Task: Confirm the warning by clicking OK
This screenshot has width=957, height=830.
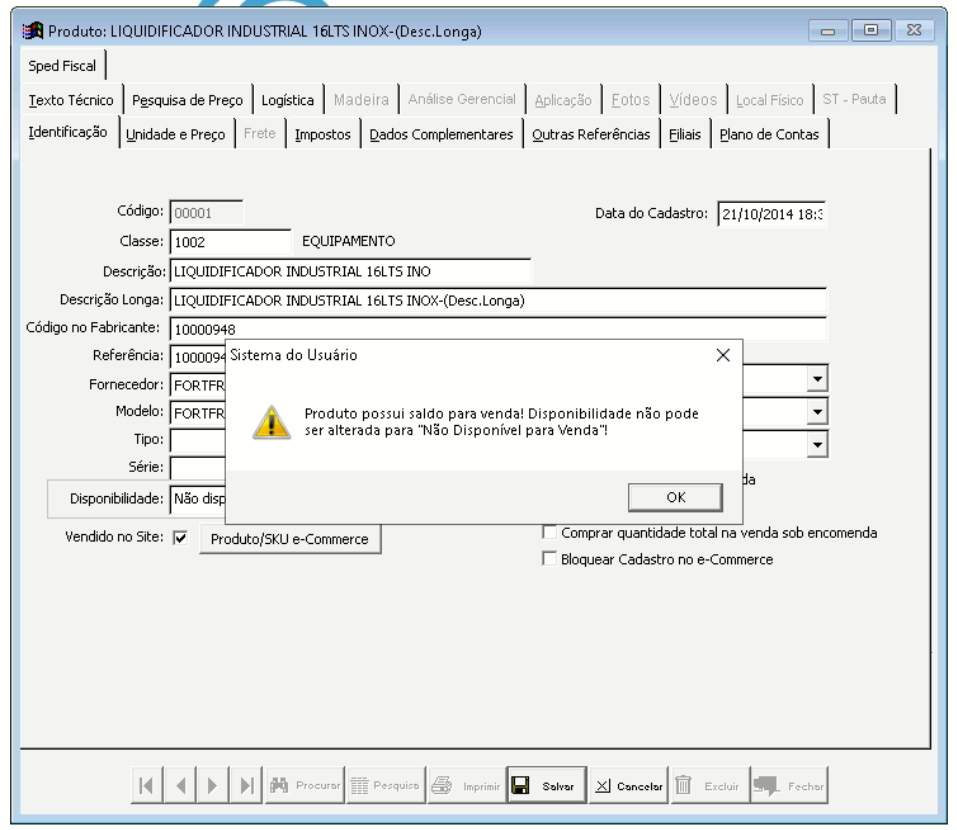Action: click(675, 497)
